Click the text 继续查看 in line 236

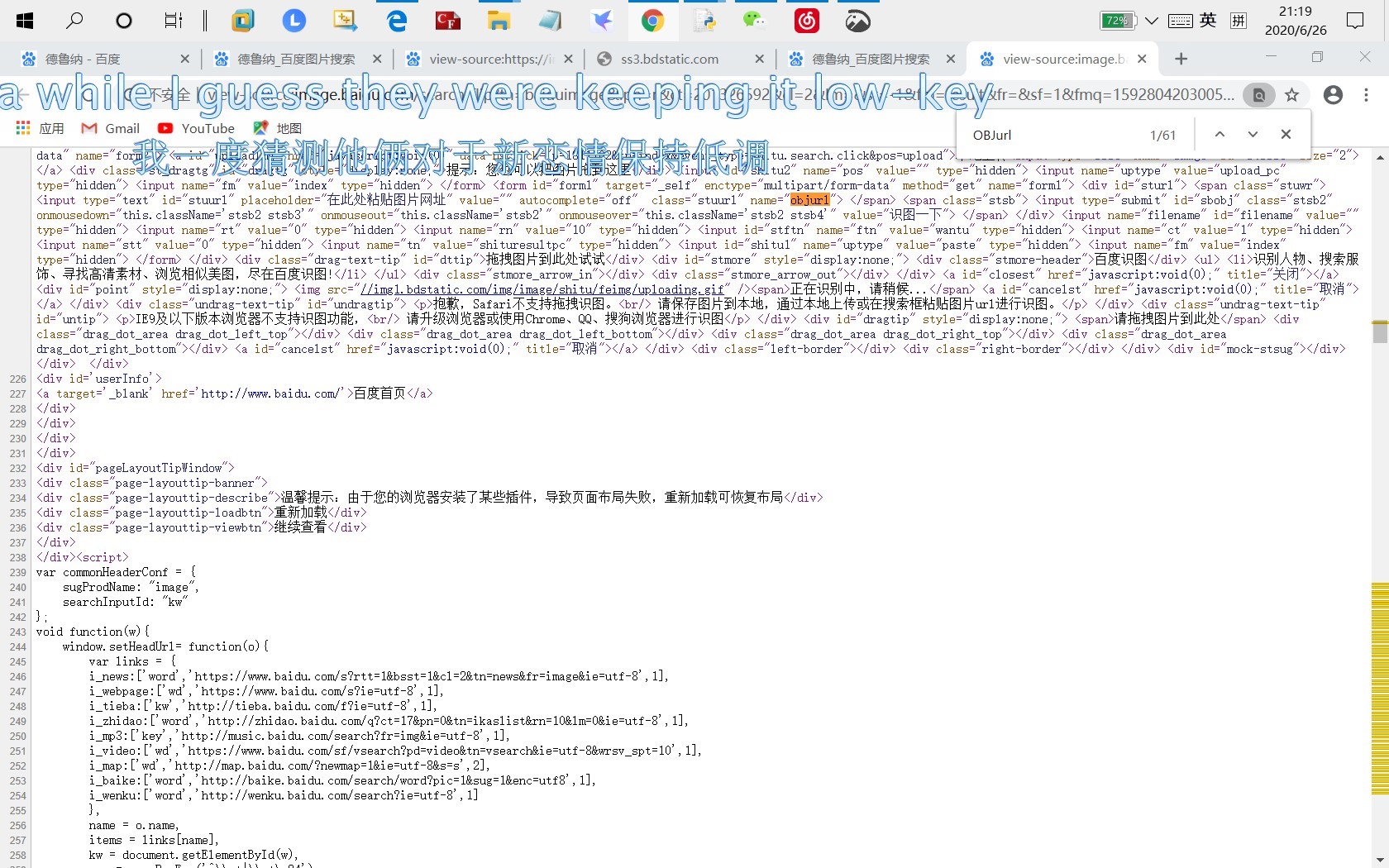click(300, 527)
